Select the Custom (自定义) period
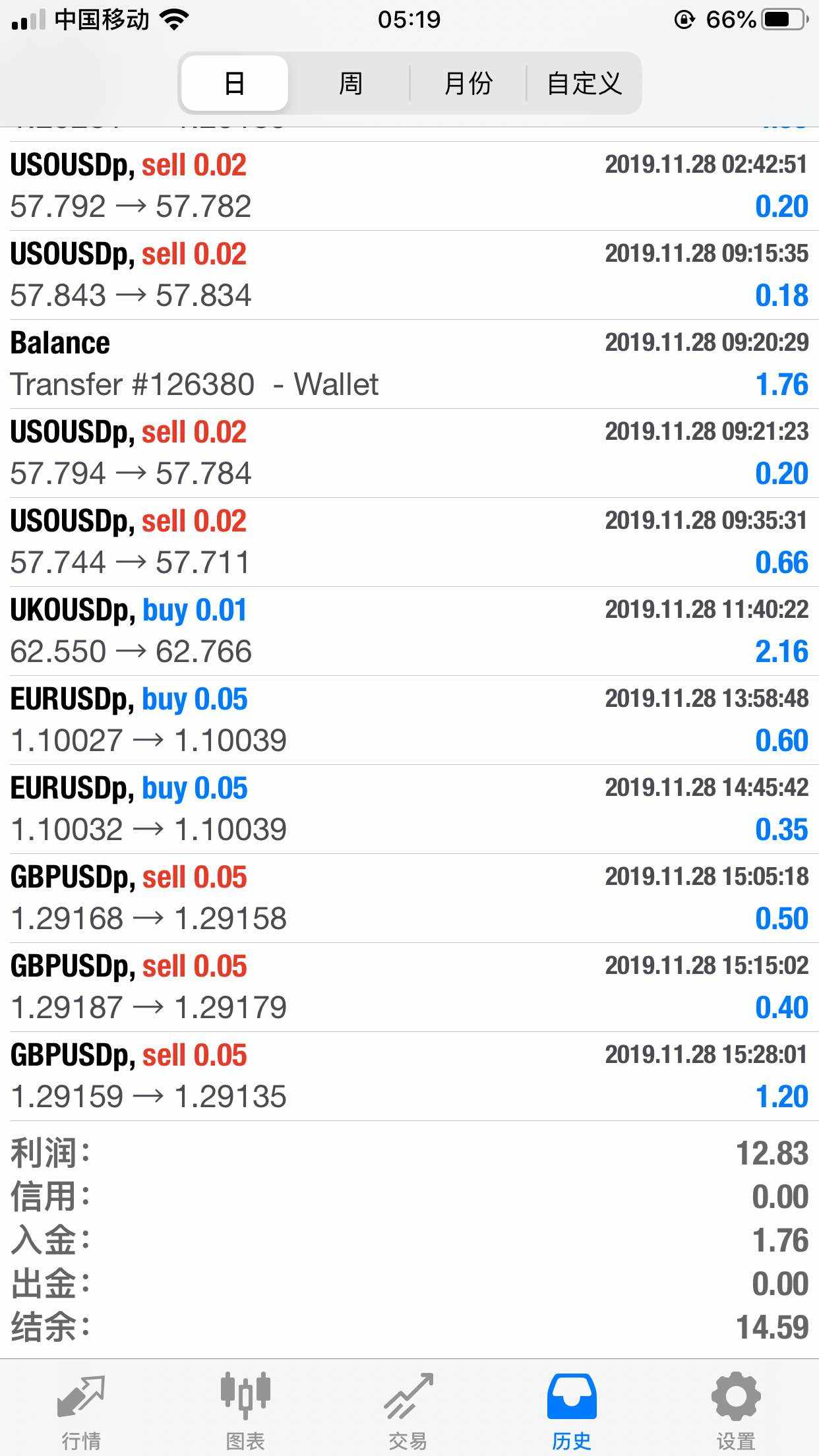This screenshot has height=1456, width=819. point(584,84)
